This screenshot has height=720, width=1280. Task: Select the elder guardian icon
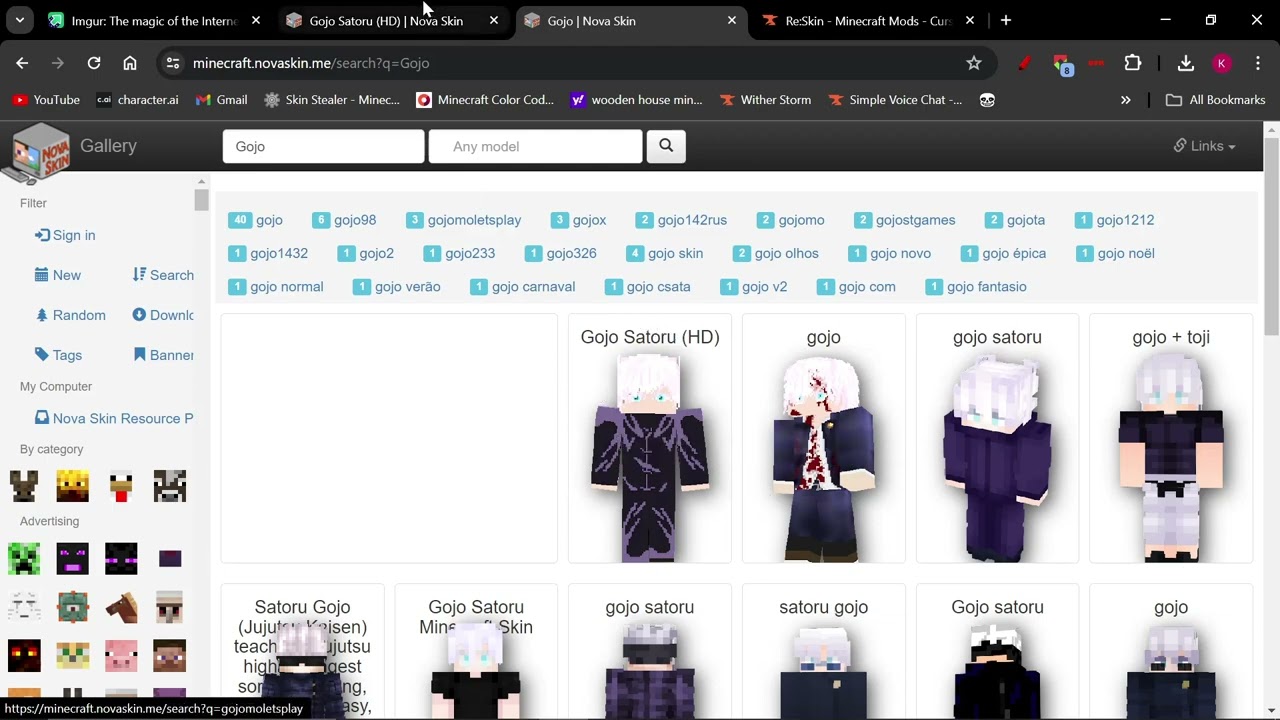[72, 607]
